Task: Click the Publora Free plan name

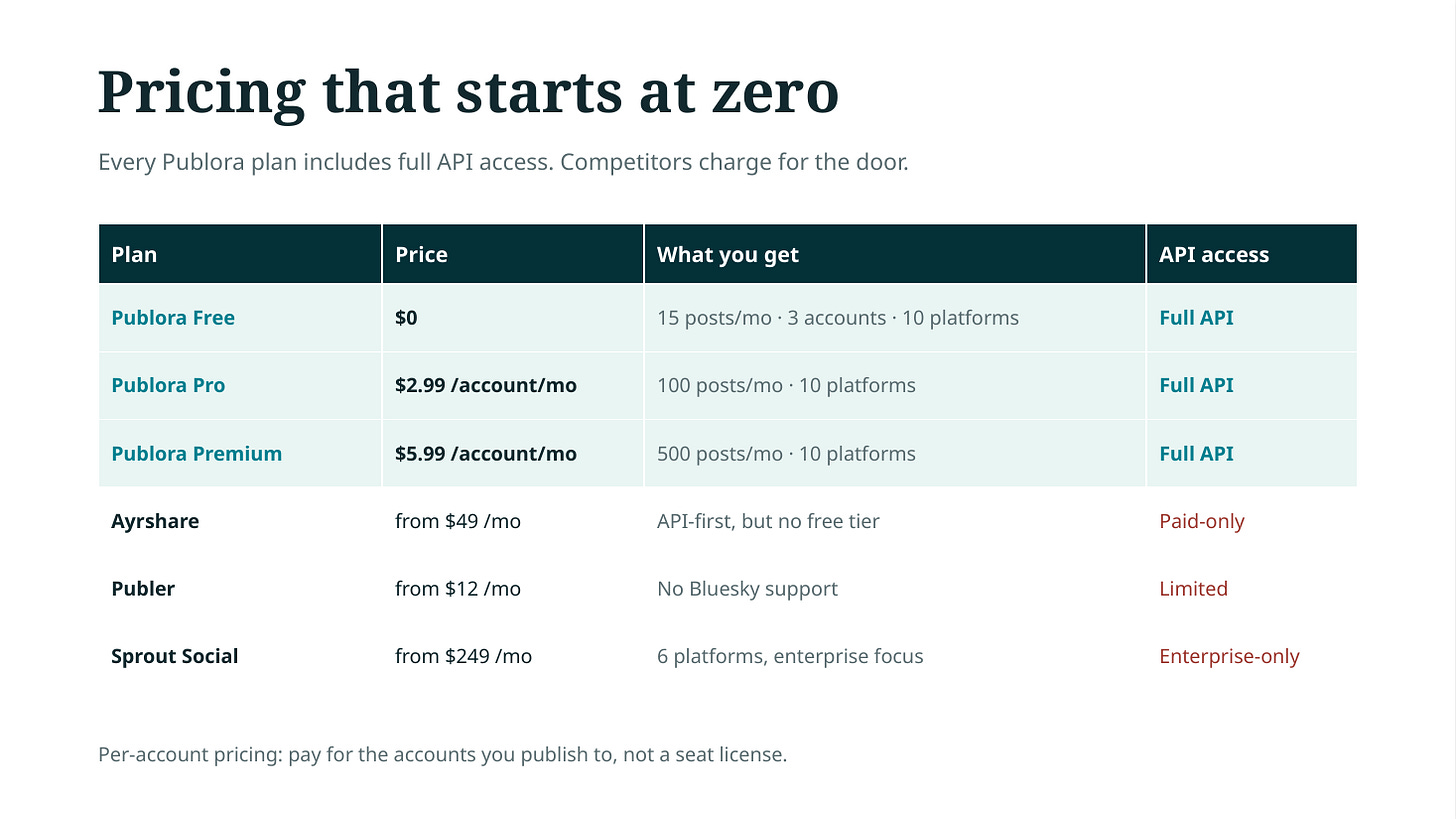Action: coord(173,318)
